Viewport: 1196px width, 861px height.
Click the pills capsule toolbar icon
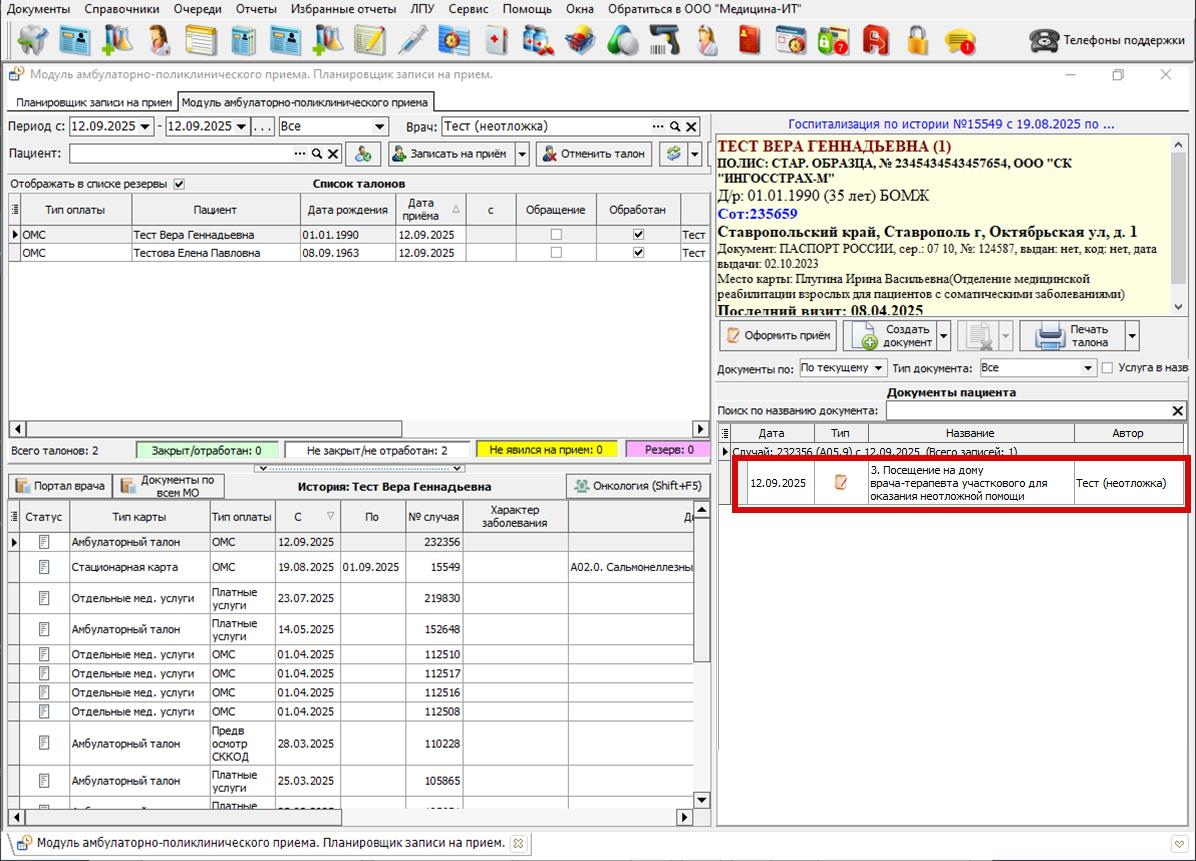pyautogui.click(x=621, y=40)
